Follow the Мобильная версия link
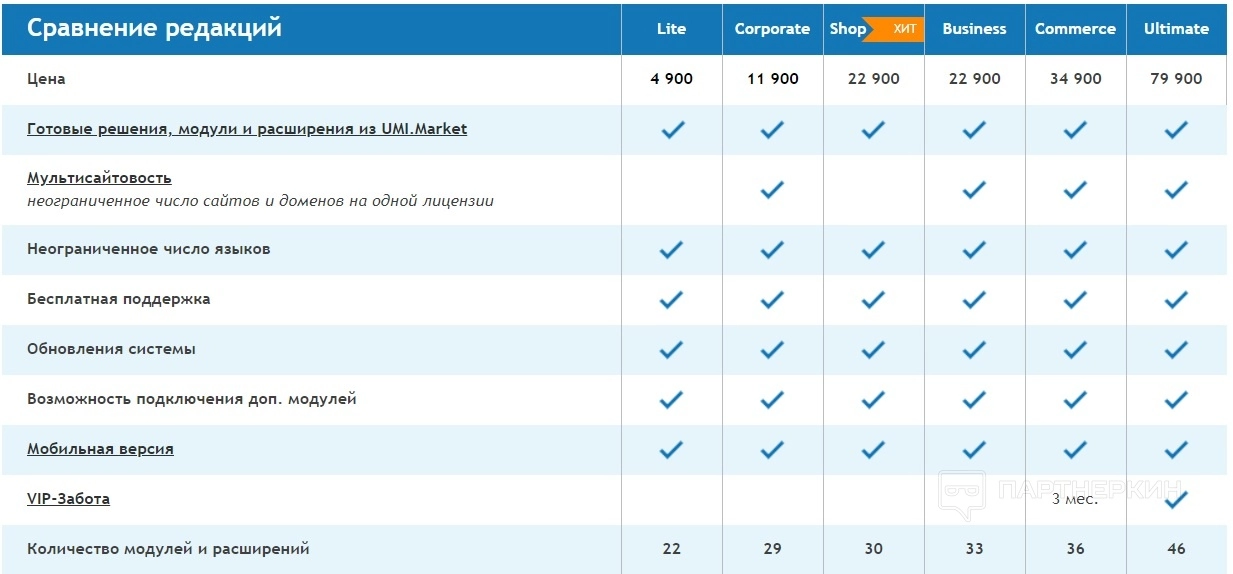 coord(100,449)
